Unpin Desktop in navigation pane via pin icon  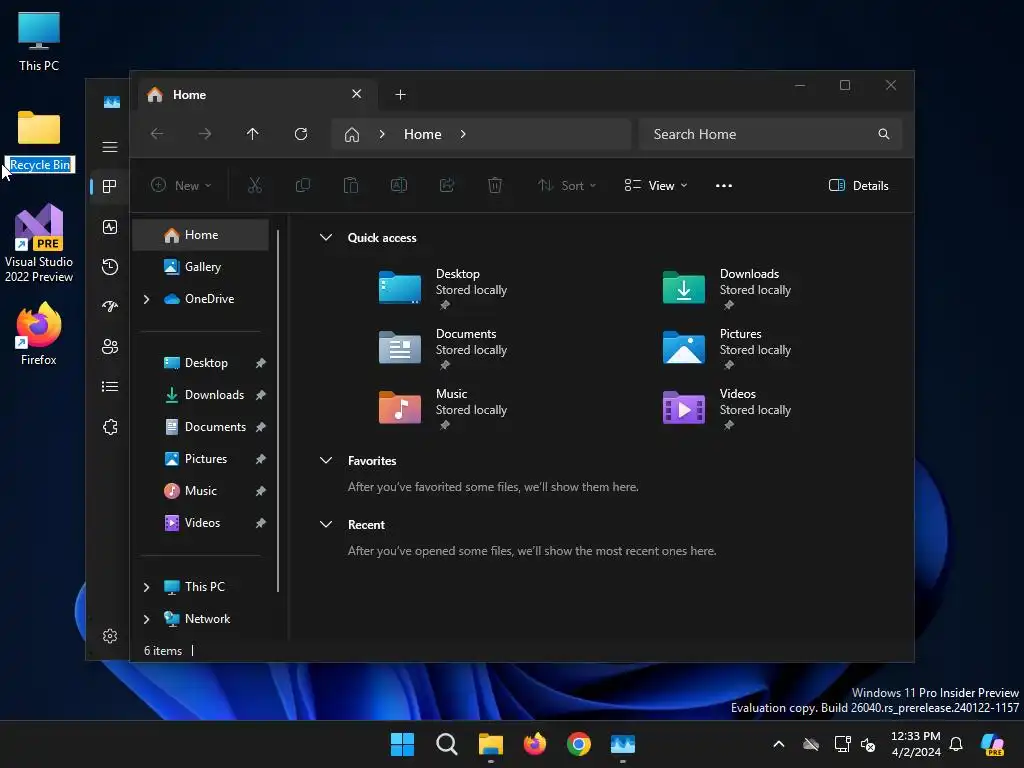[261, 363]
